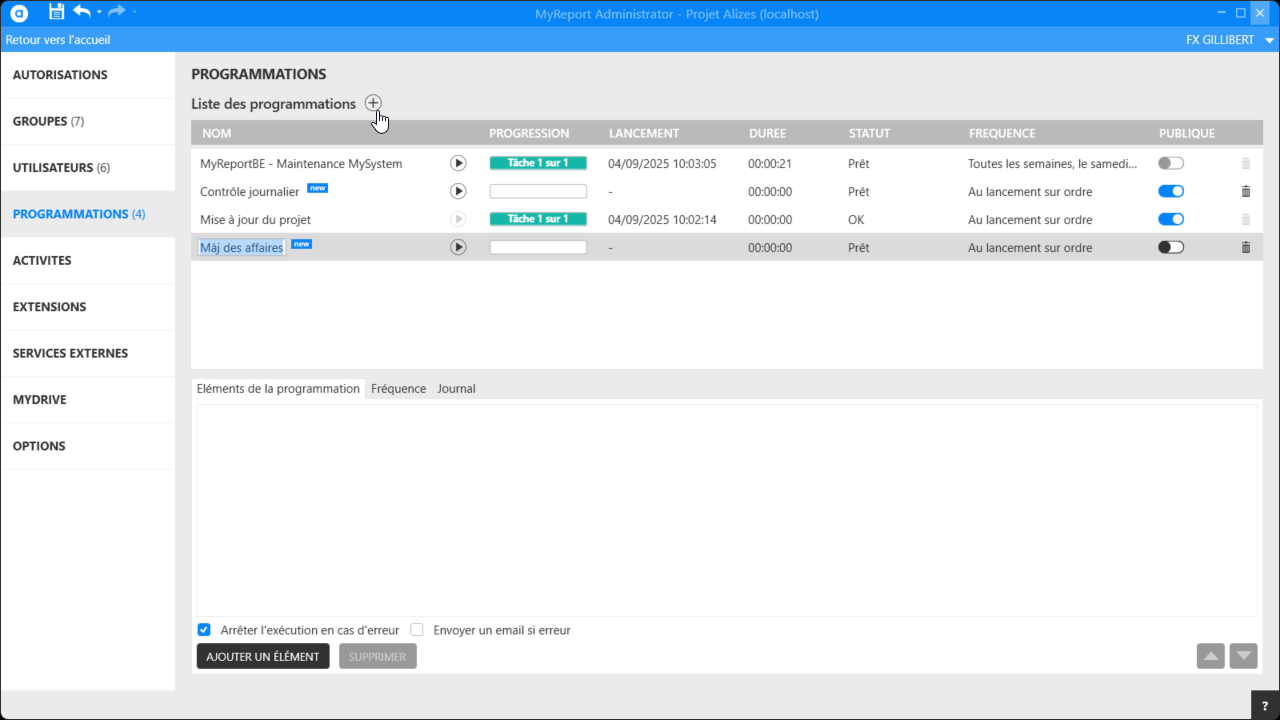This screenshot has width=1280, height=720.
Task: Disable Publique toggle for Contrôle journalier
Action: (x=1170, y=191)
